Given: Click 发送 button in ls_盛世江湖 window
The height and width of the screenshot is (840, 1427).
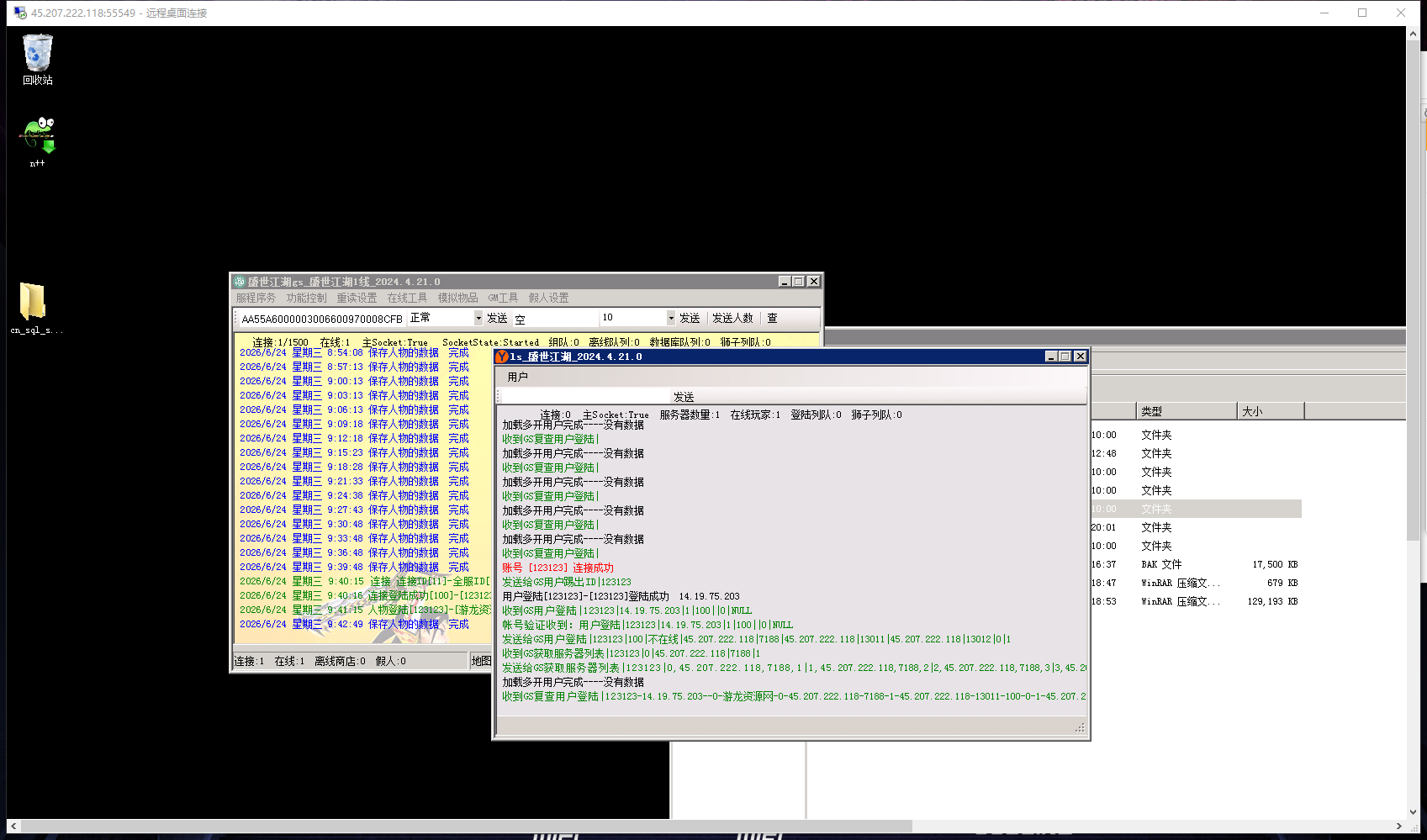Looking at the screenshot, I should coord(684,397).
